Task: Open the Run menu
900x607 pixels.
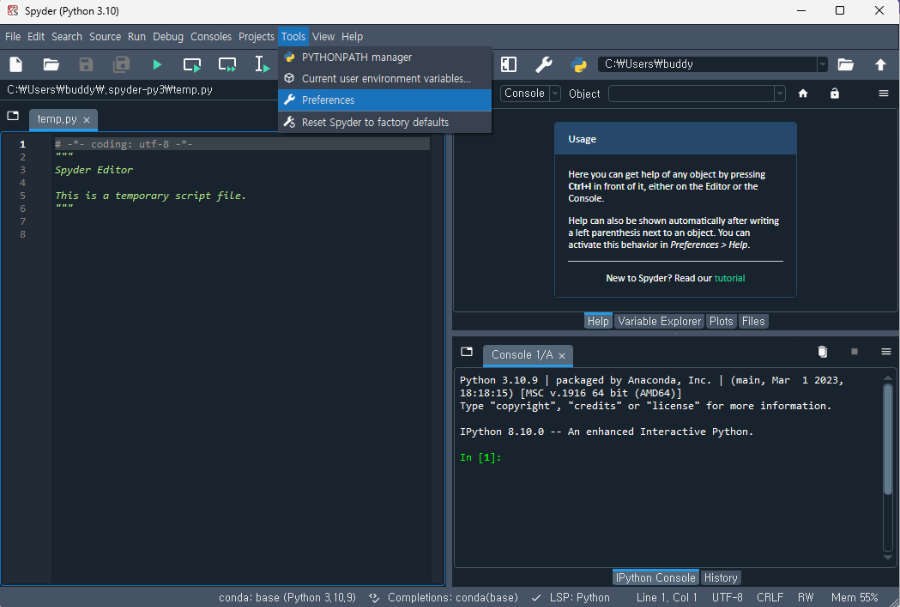Action: pyautogui.click(x=137, y=37)
